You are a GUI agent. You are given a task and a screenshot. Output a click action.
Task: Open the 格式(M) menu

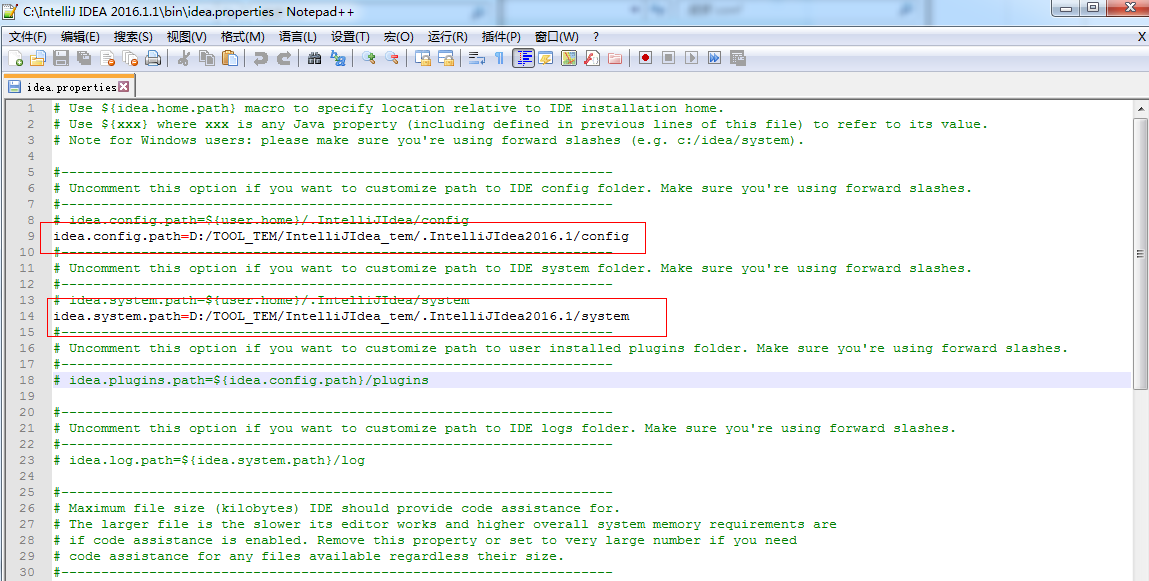[x=243, y=37]
